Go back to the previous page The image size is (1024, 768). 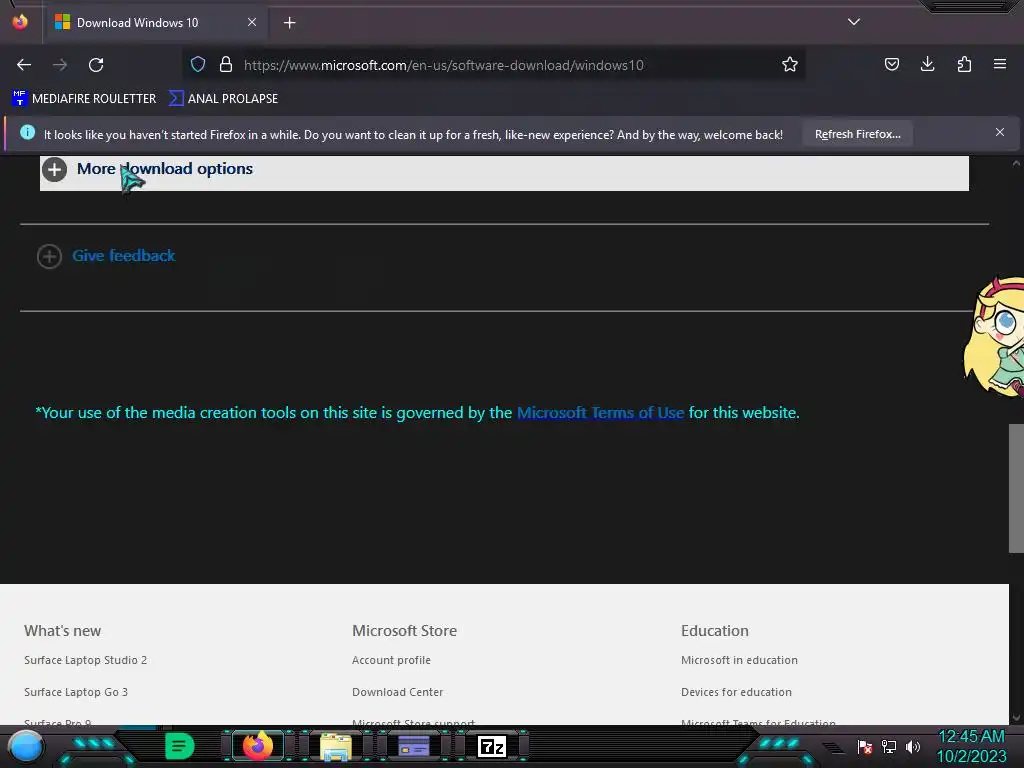pos(24,65)
